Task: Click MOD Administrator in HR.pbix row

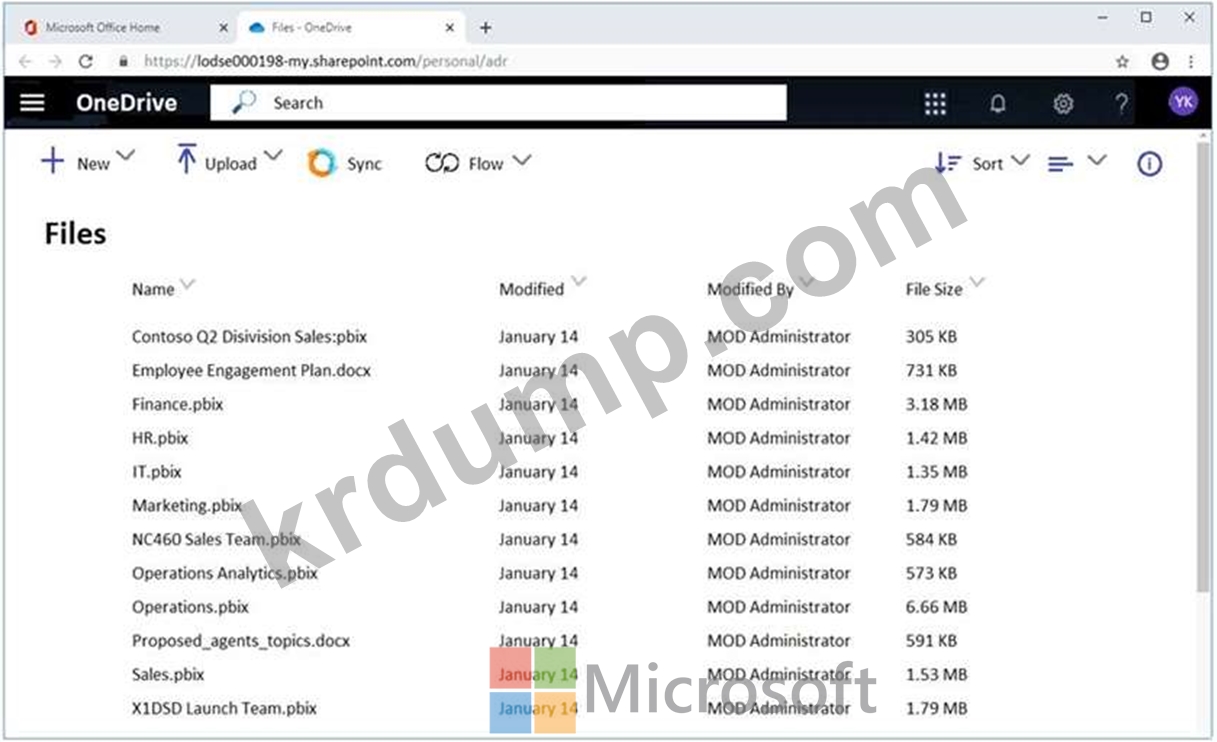Action: coord(779,438)
